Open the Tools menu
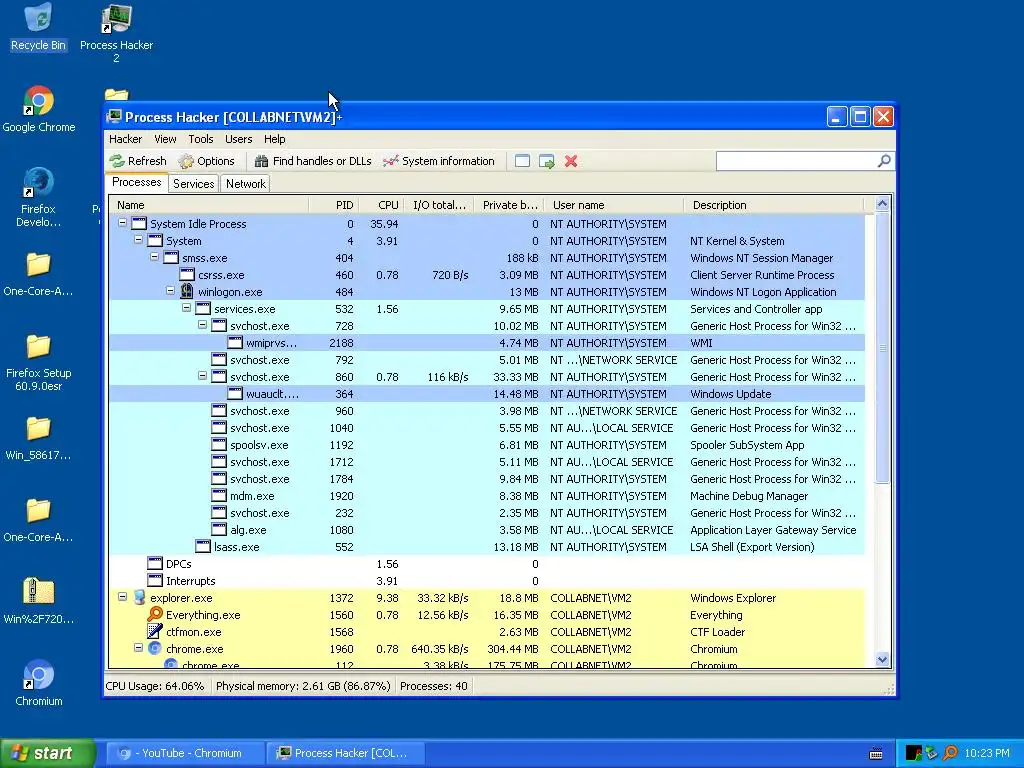 [200, 139]
